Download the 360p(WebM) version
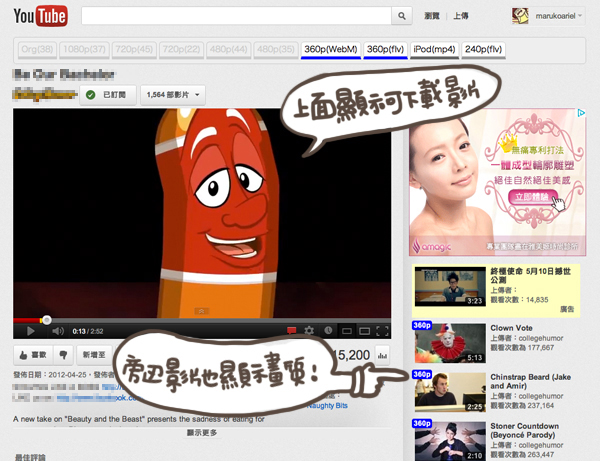Viewport: 600px width, 461px height. [x=331, y=50]
